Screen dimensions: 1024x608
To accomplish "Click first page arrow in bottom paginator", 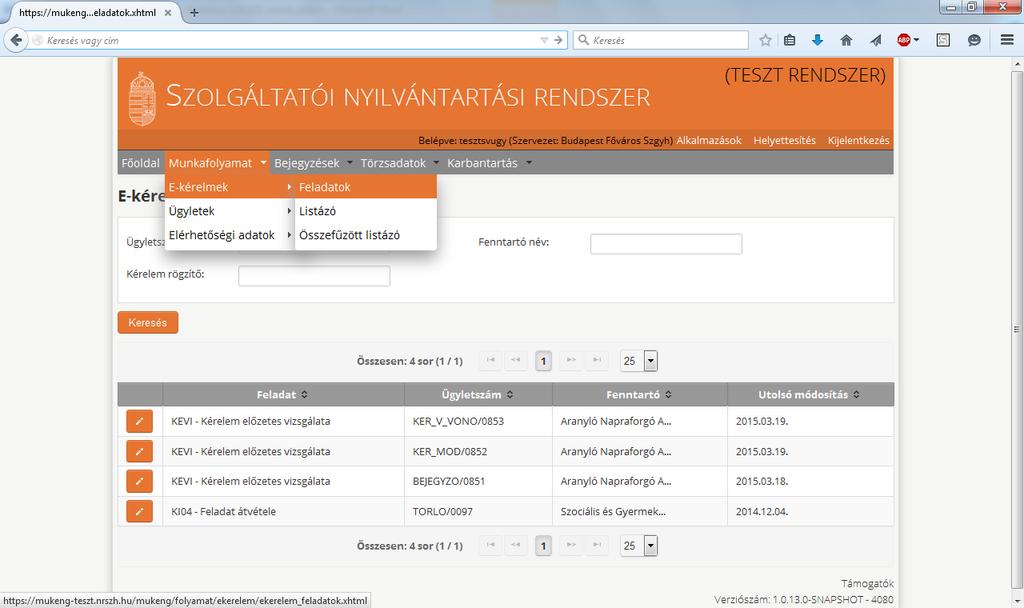I will click(x=490, y=545).
